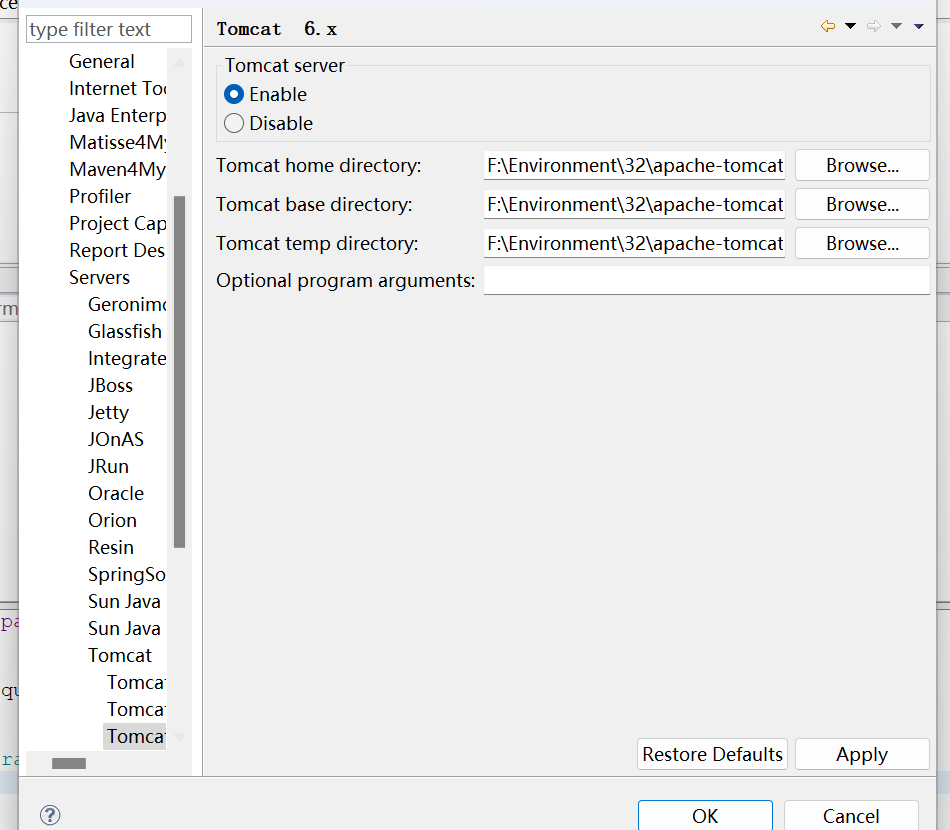Open the preferences view menu dropdown
Screen dimensions: 950x830
(x=919, y=26)
